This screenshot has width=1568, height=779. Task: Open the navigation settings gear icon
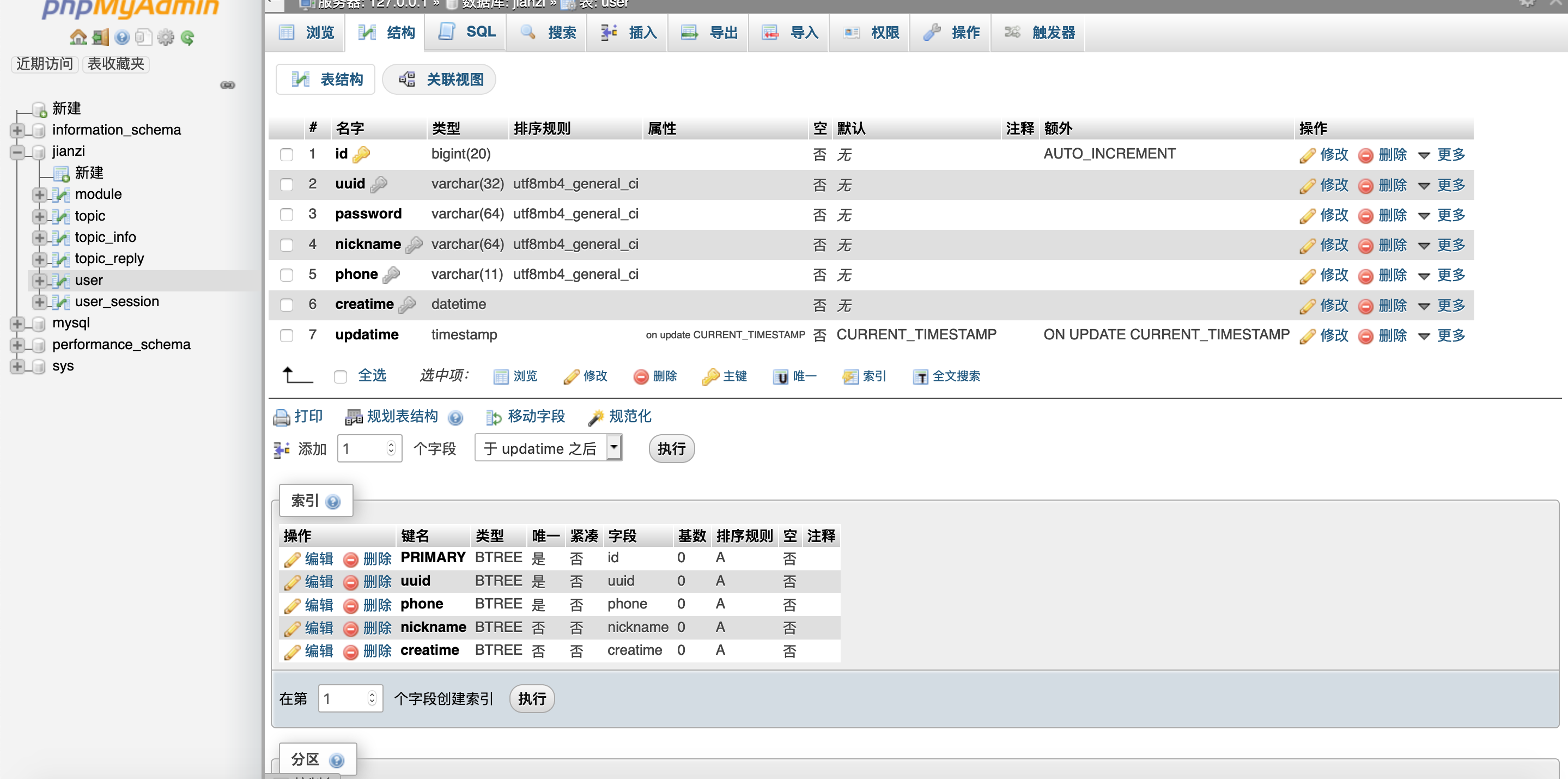click(165, 38)
